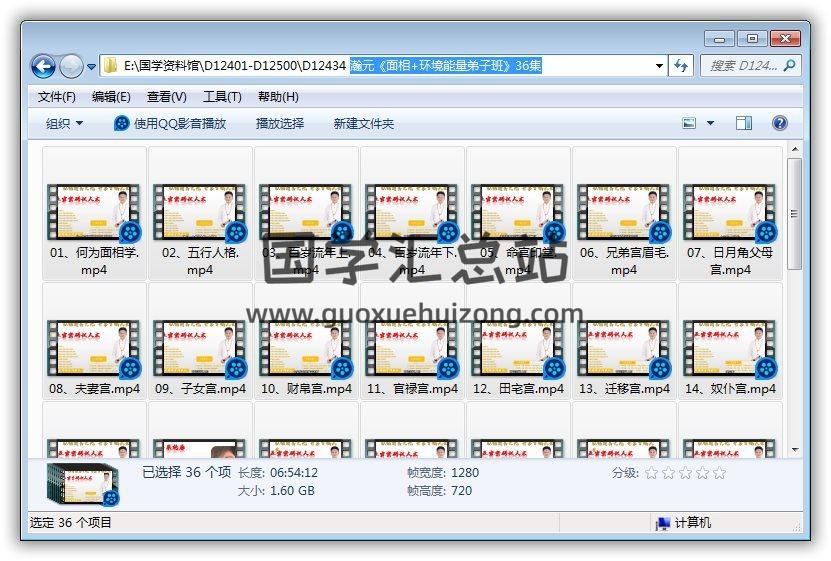
Task: Click 播放选择 button
Action: pos(280,123)
